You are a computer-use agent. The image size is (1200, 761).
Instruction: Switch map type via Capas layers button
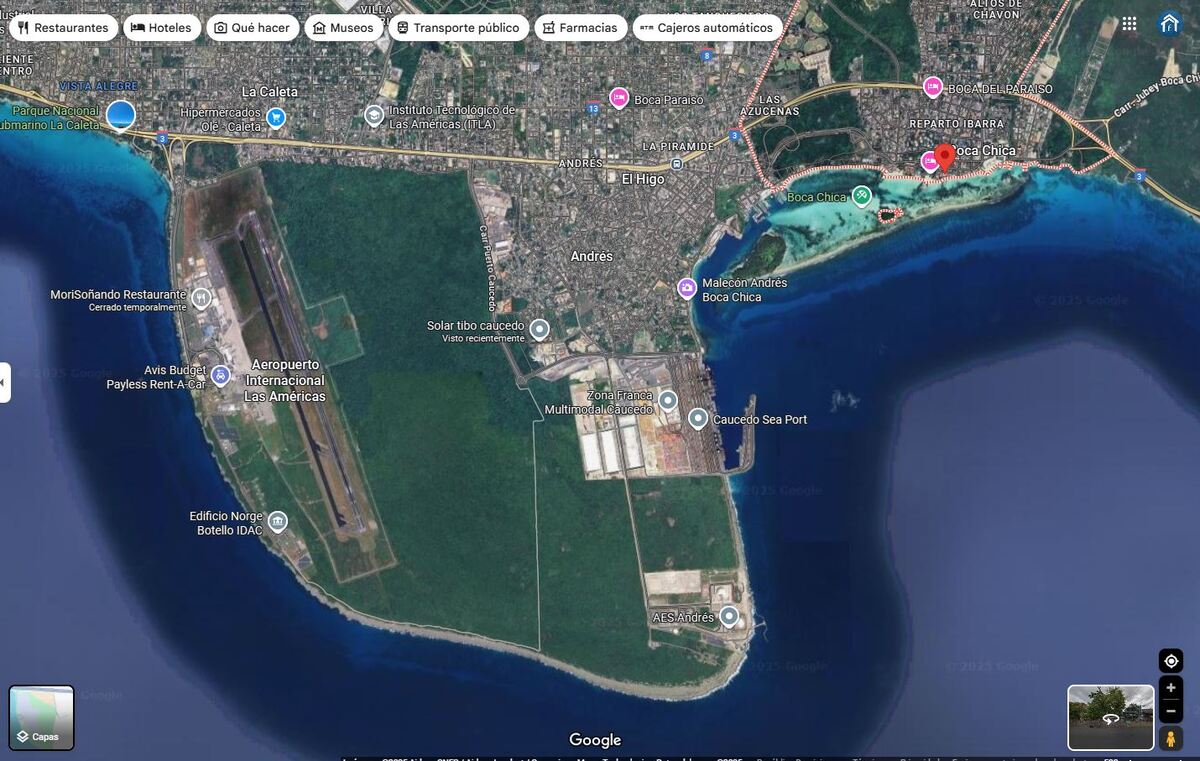[42, 717]
